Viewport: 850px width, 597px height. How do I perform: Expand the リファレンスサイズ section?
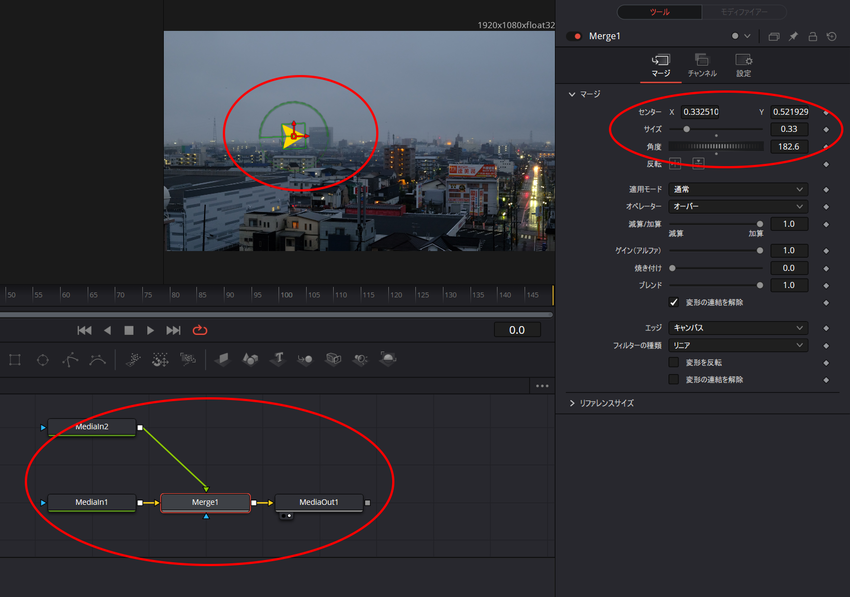click(x=572, y=403)
